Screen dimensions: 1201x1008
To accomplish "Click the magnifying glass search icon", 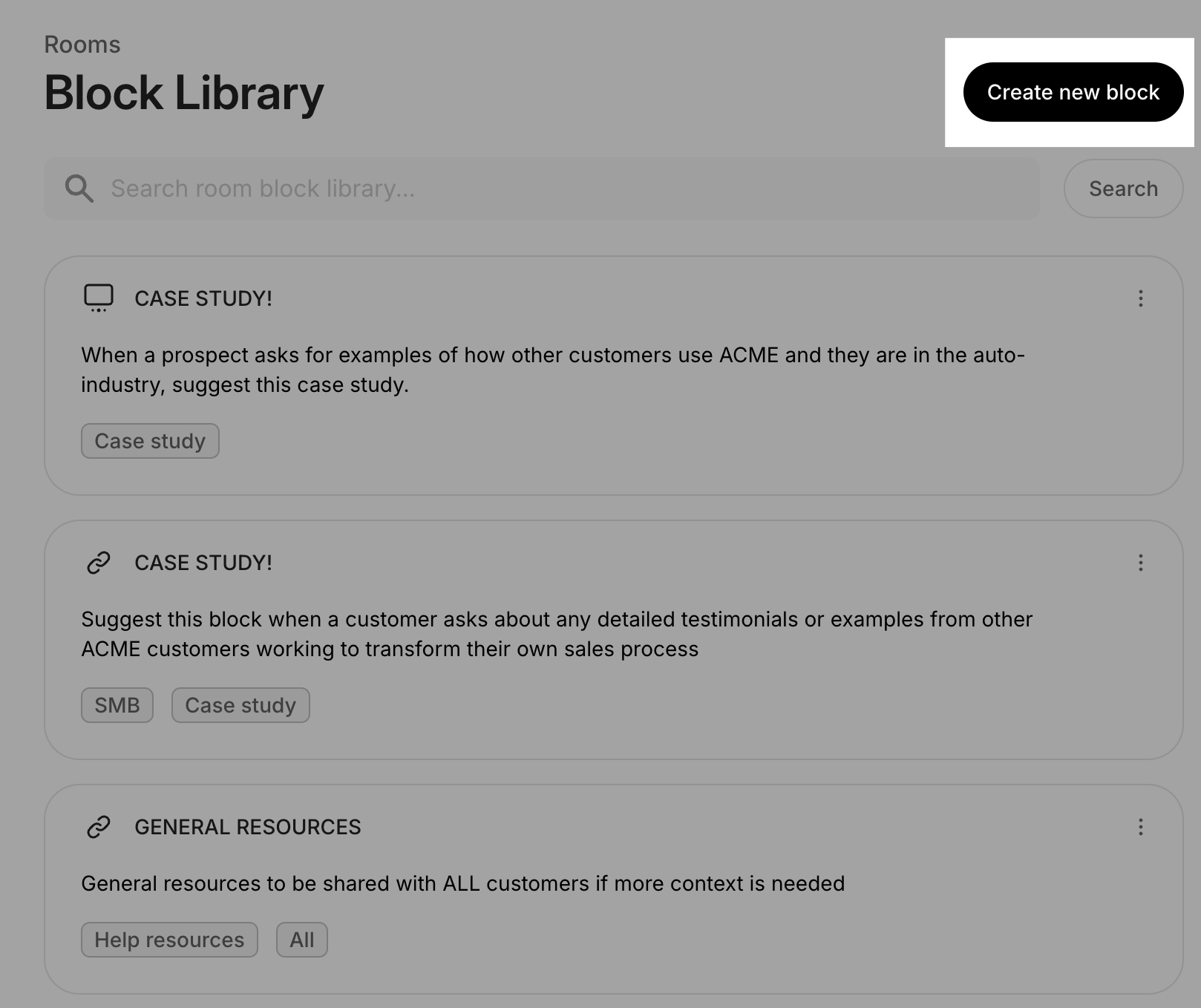I will point(79,189).
